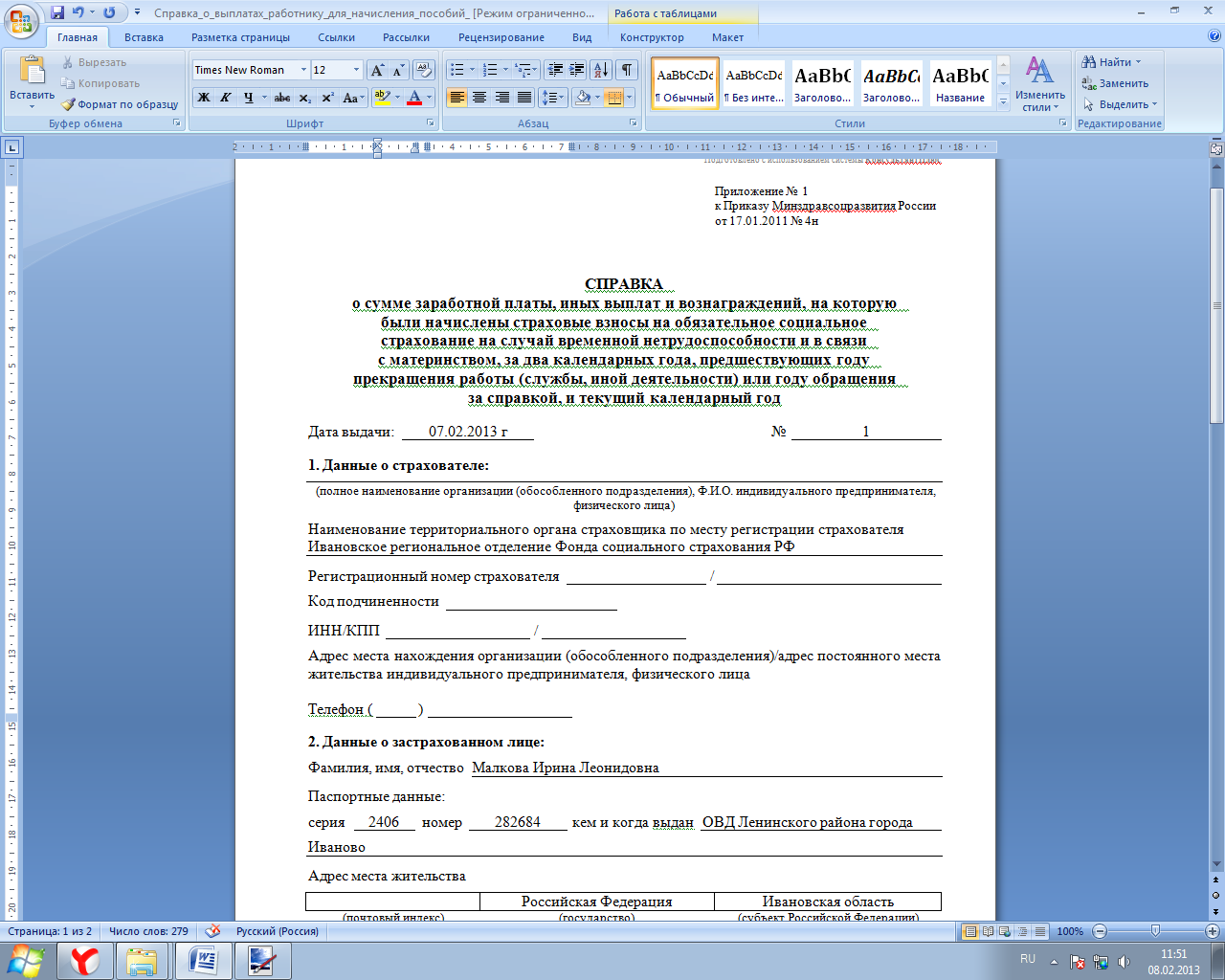This screenshot has height=980, width=1225.
Task: Click the decrease indent icon
Action: pyautogui.click(x=555, y=70)
